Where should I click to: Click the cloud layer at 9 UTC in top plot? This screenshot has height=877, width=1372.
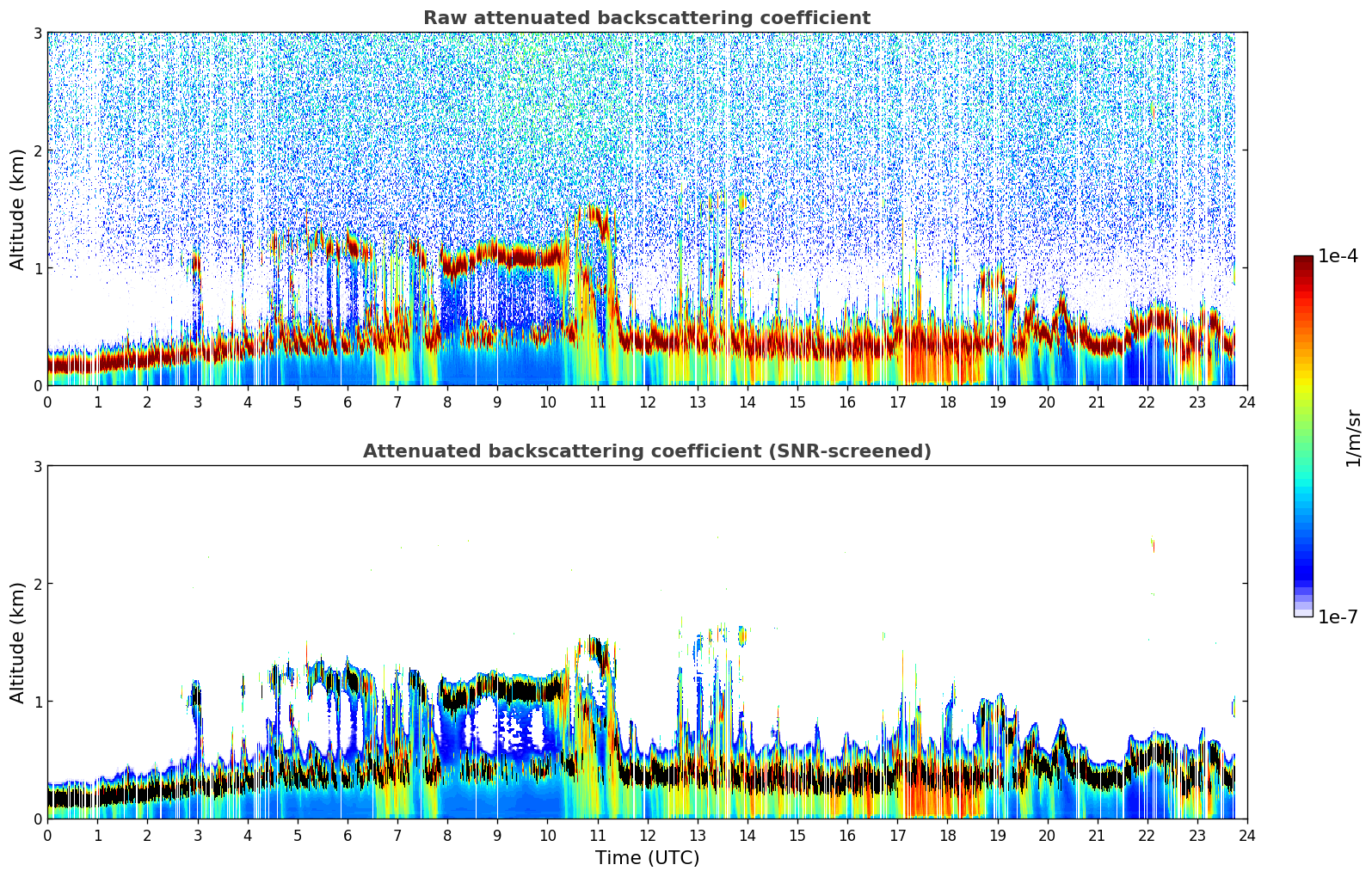pos(497,255)
